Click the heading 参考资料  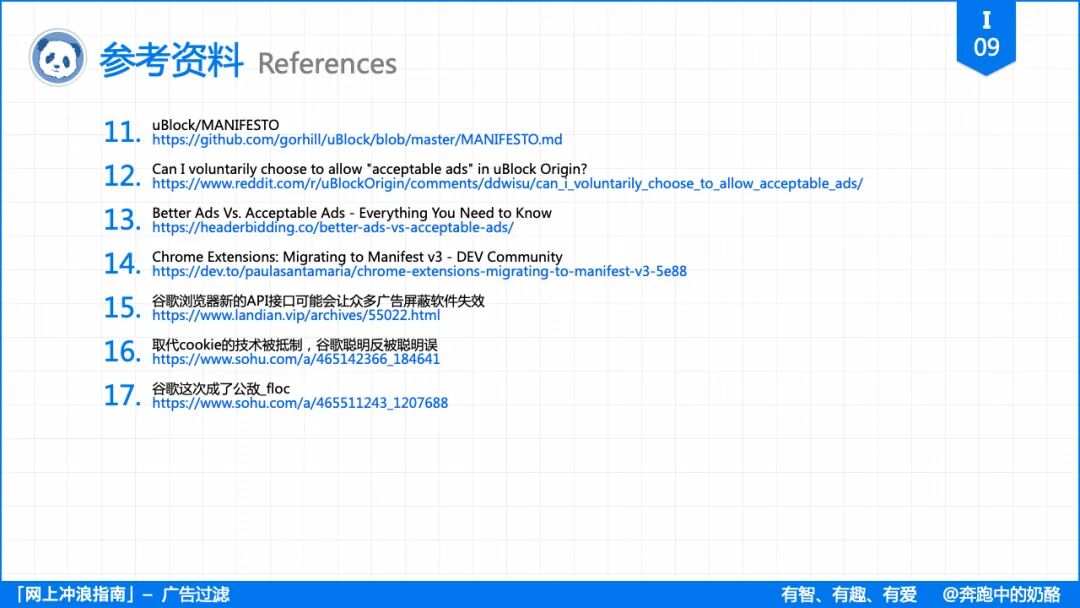[x=171, y=60]
